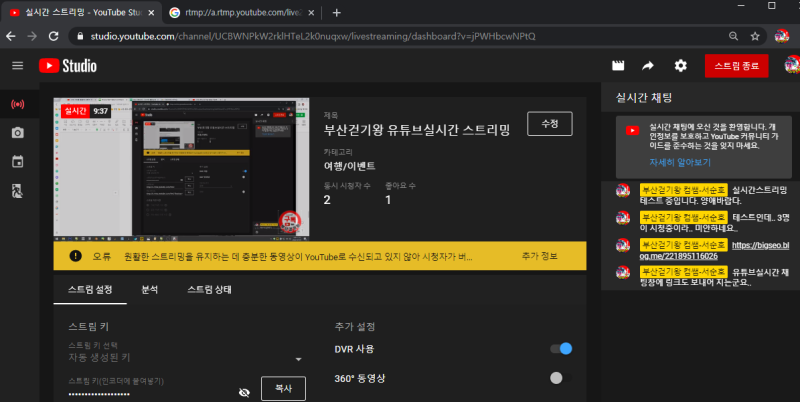Image resolution: width=800 pixels, height=402 pixels.
Task: Click the 추가 설정 section heading
Action: [x=355, y=326]
